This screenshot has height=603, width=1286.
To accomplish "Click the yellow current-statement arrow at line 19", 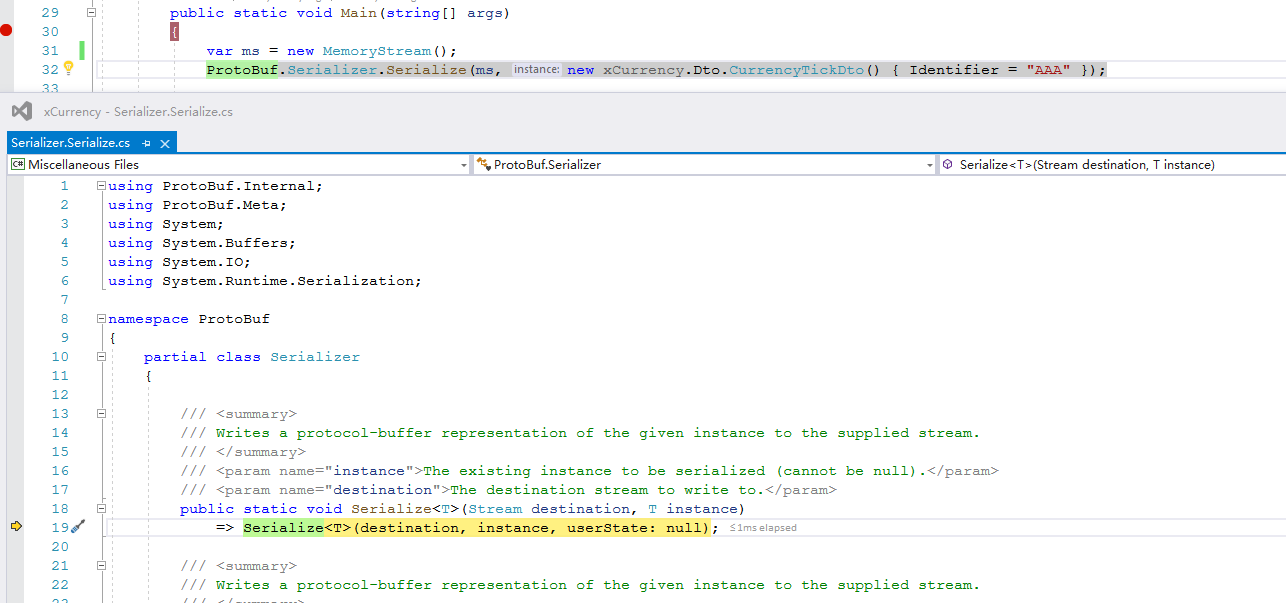I will coord(15,527).
